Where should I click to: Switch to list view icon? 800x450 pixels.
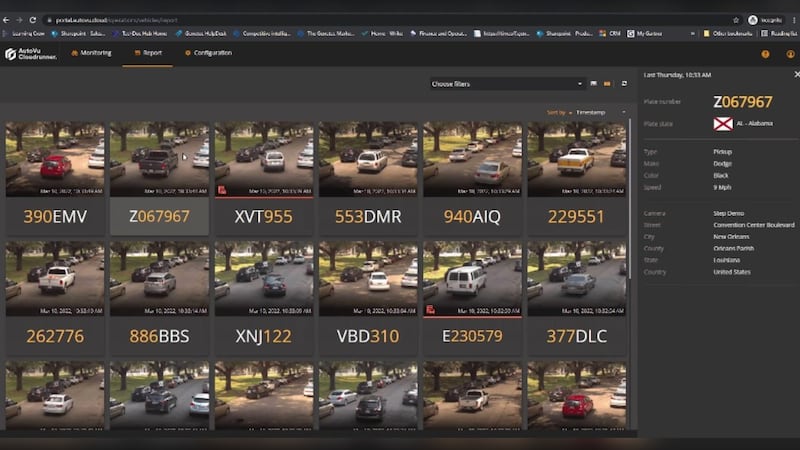click(x=593, y=84)
